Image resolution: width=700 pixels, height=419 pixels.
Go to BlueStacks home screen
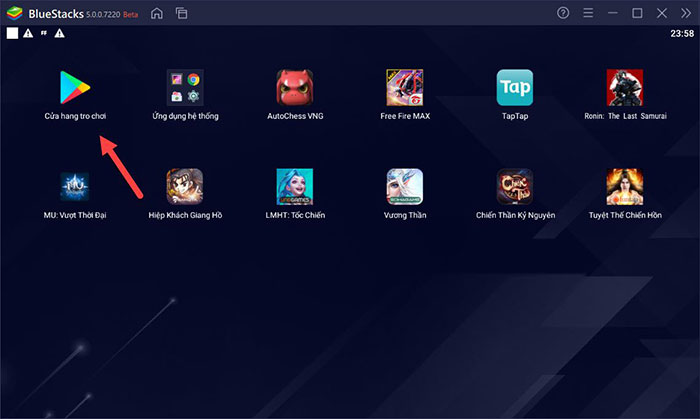point(156,14)
